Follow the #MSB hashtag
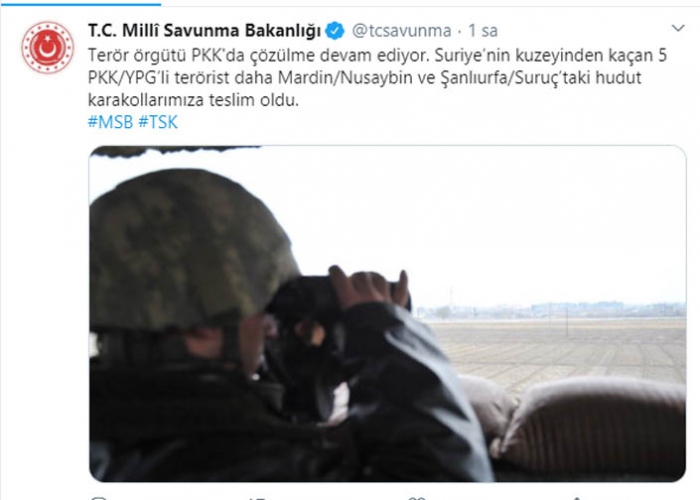This screenshot has height=500, width=700. pyautogui.click(x=110, y=122)
